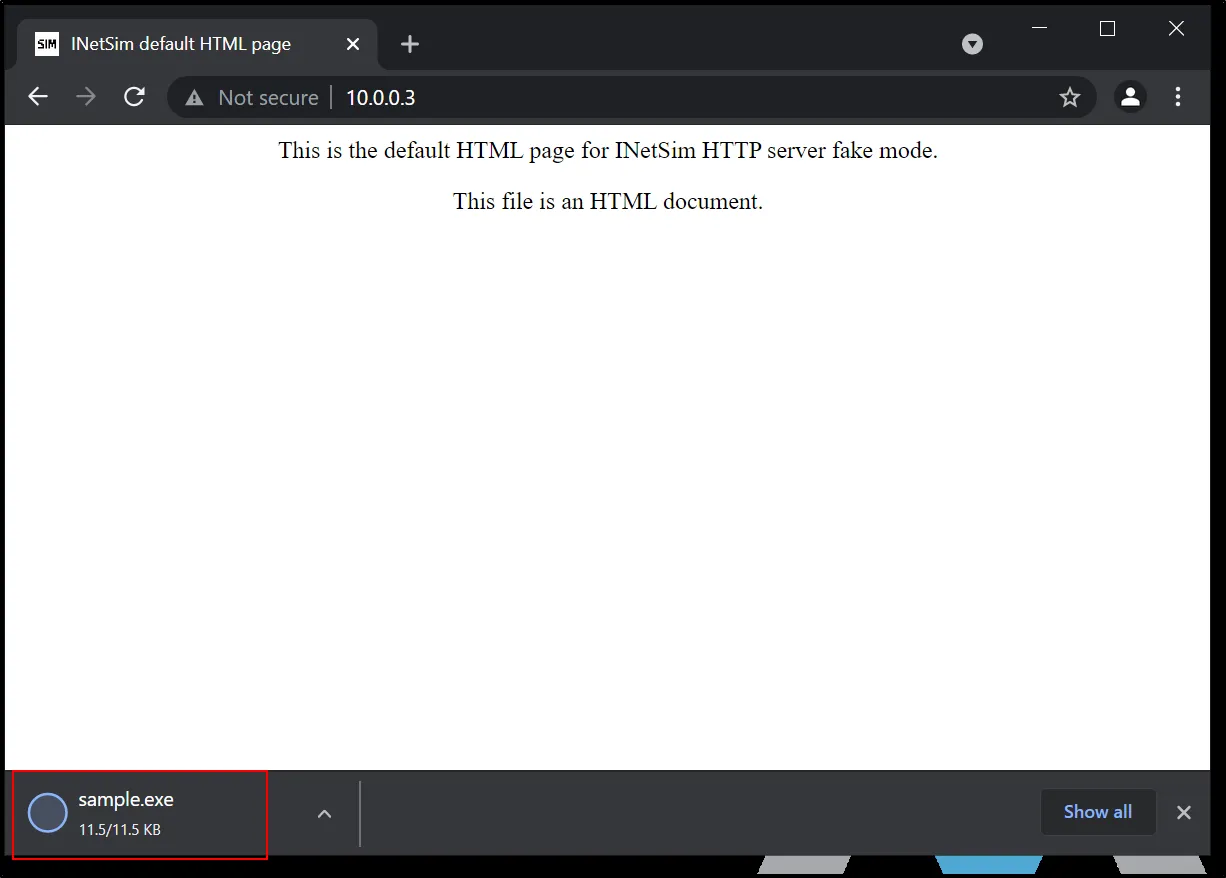Click the circular file icon beside sample.exe
The width and height of the screenshot is (1226, 878).
tap(47, 813)
